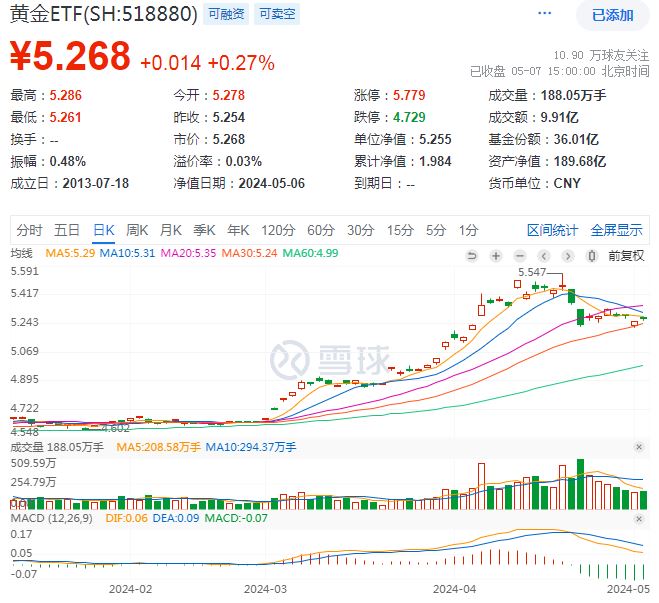
Task: Click the 2024-04 date axis label
Action: pyautogui.click(x=454, y=589)
